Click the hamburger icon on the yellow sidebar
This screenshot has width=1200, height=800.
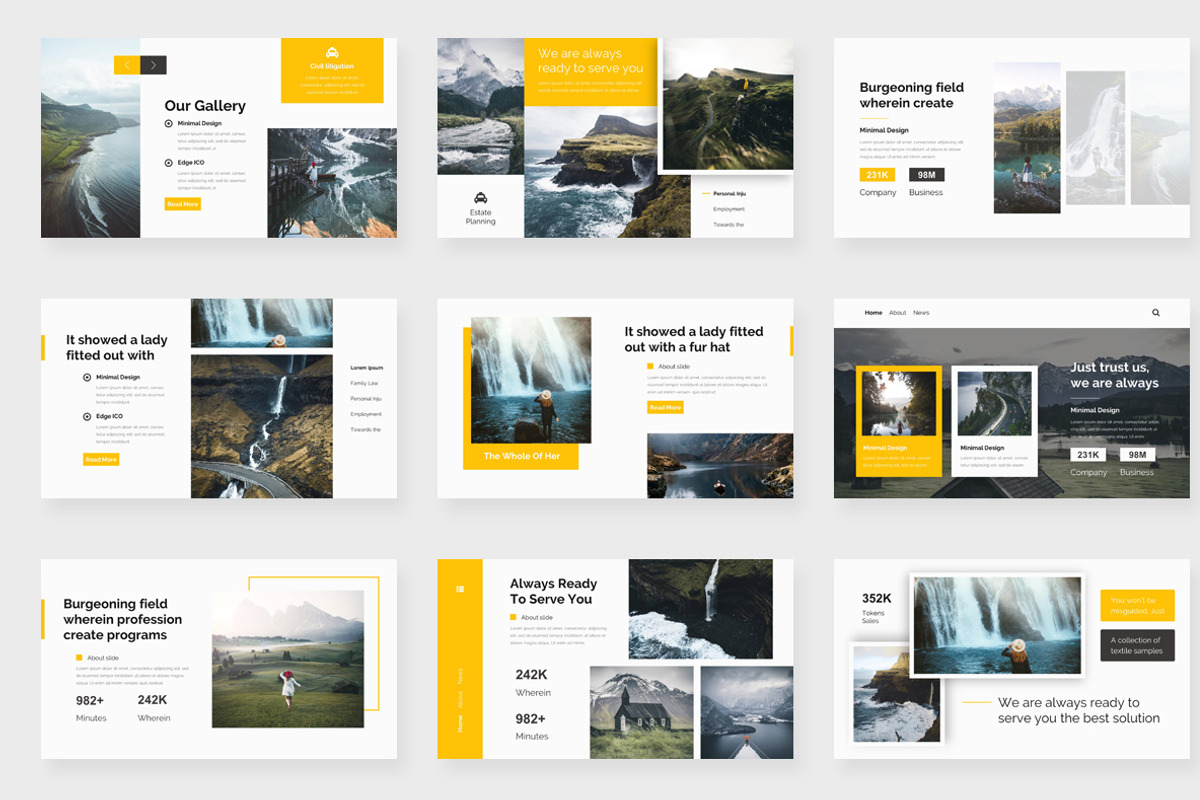[460, 588]
